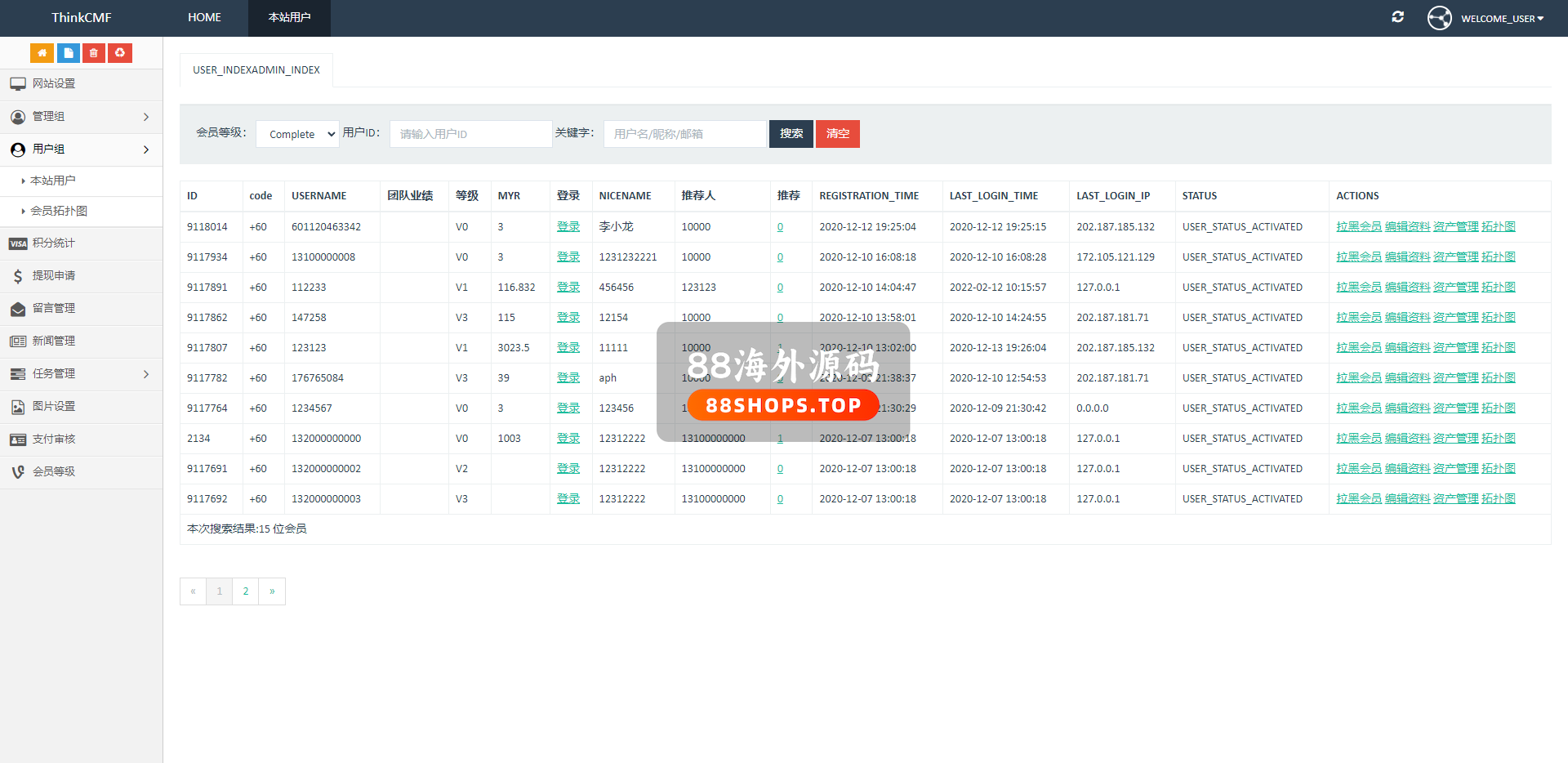Click the red recycle shortcut icon

point(120,53)
